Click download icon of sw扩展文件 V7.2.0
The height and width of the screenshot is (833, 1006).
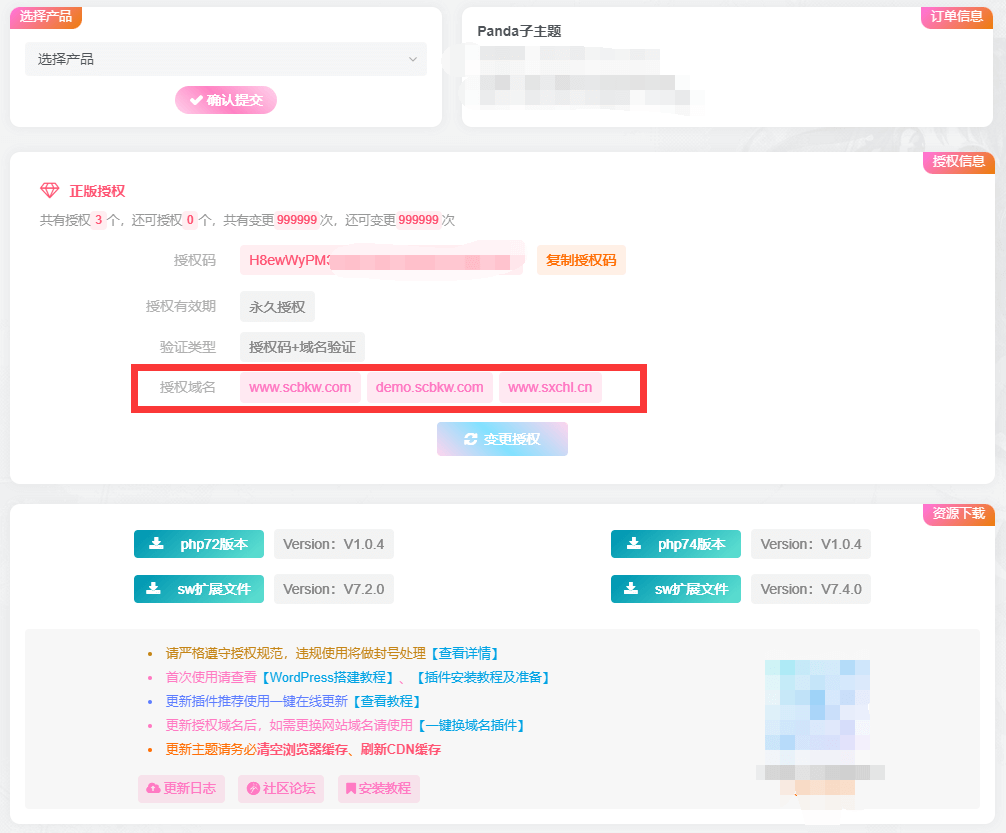tap(153, 588)
